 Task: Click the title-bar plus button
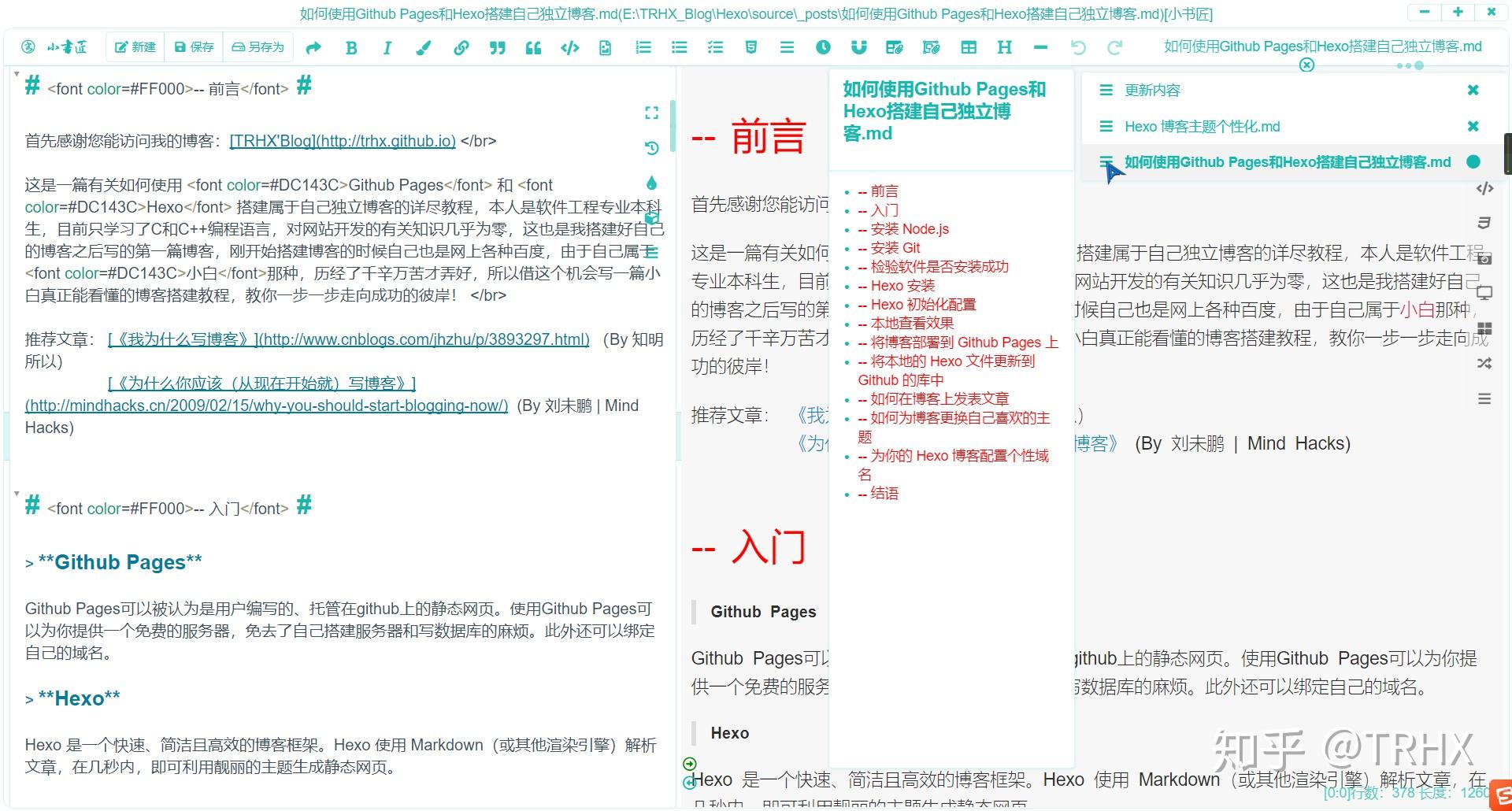pyautogui.click(x=1458, y=12)
